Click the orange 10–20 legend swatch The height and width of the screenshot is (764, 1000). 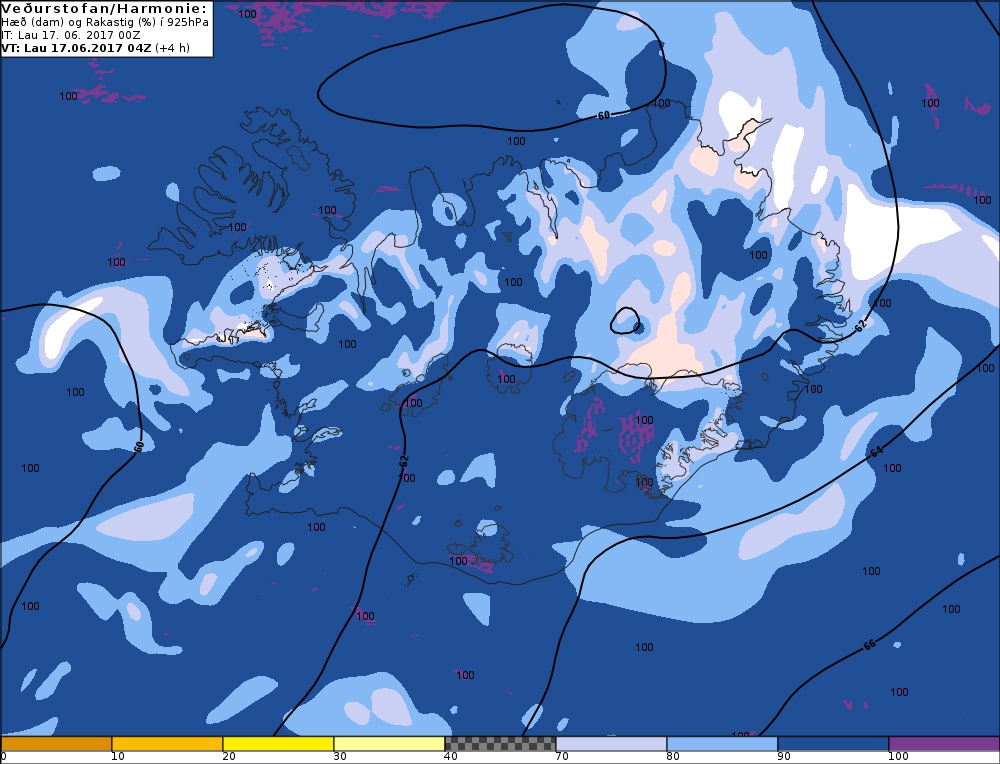(167, 744)
